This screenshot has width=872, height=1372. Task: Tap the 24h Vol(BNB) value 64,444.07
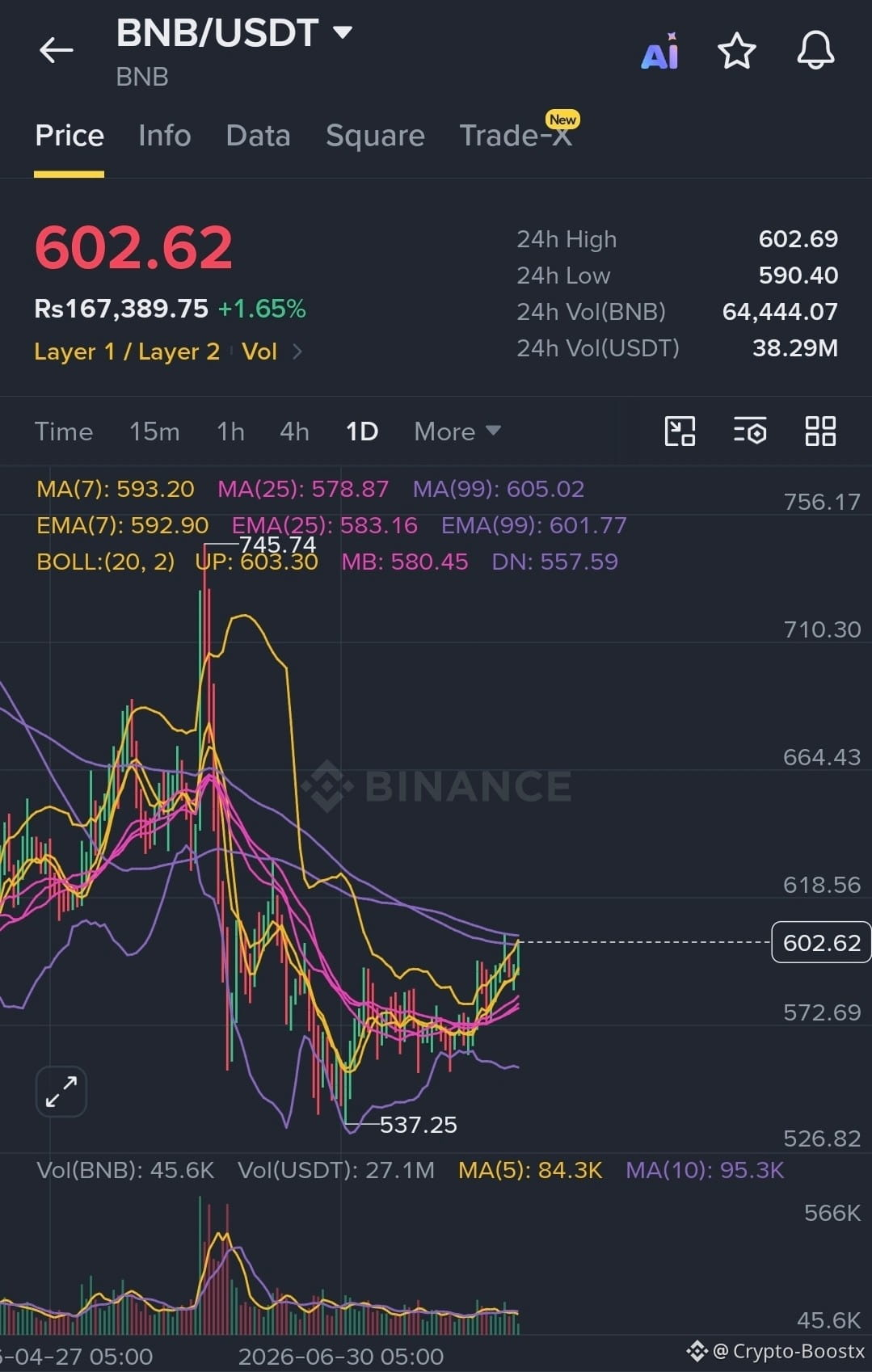(780, 312)
